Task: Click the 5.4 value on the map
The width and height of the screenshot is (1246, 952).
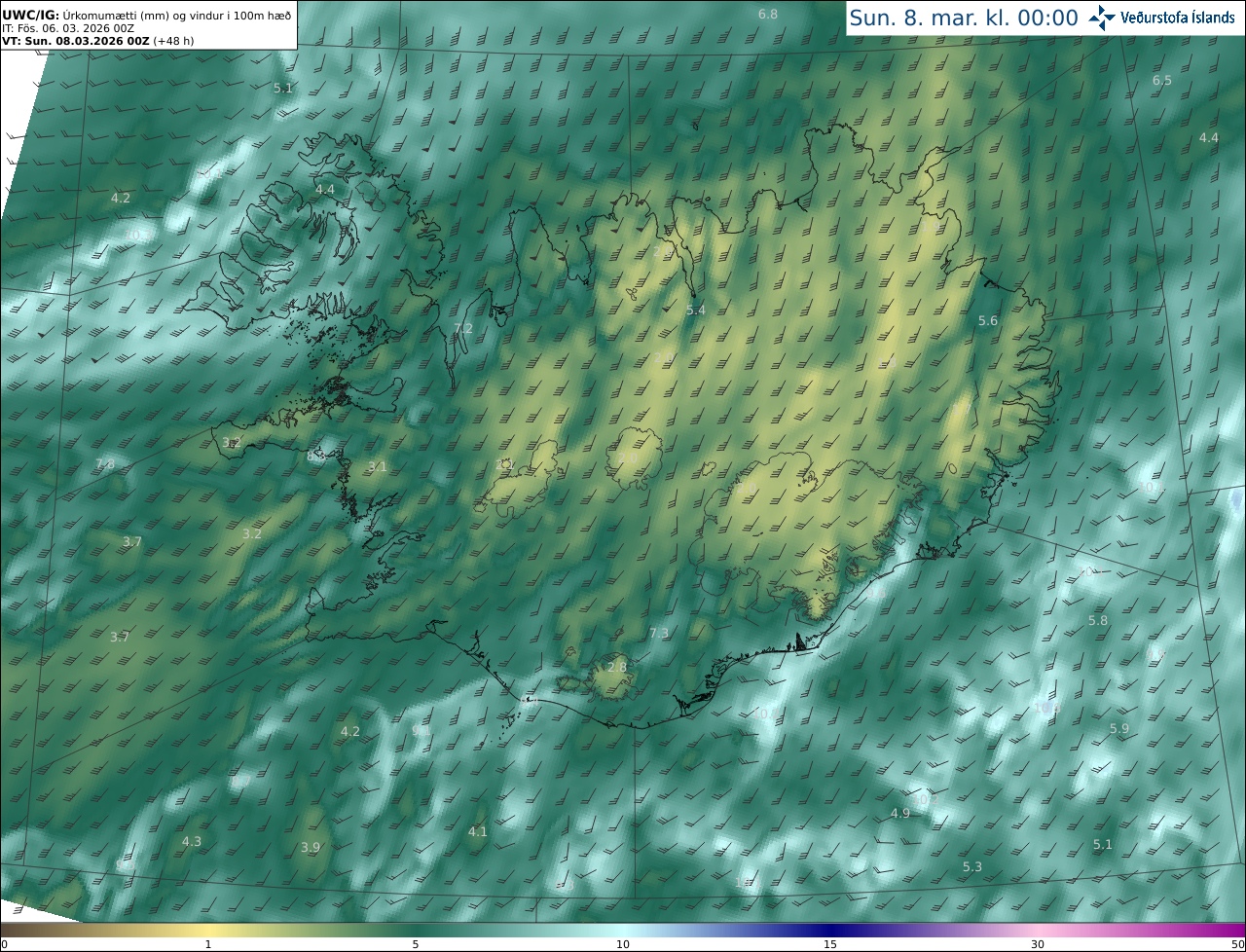Action: click(x=696, y=310)
